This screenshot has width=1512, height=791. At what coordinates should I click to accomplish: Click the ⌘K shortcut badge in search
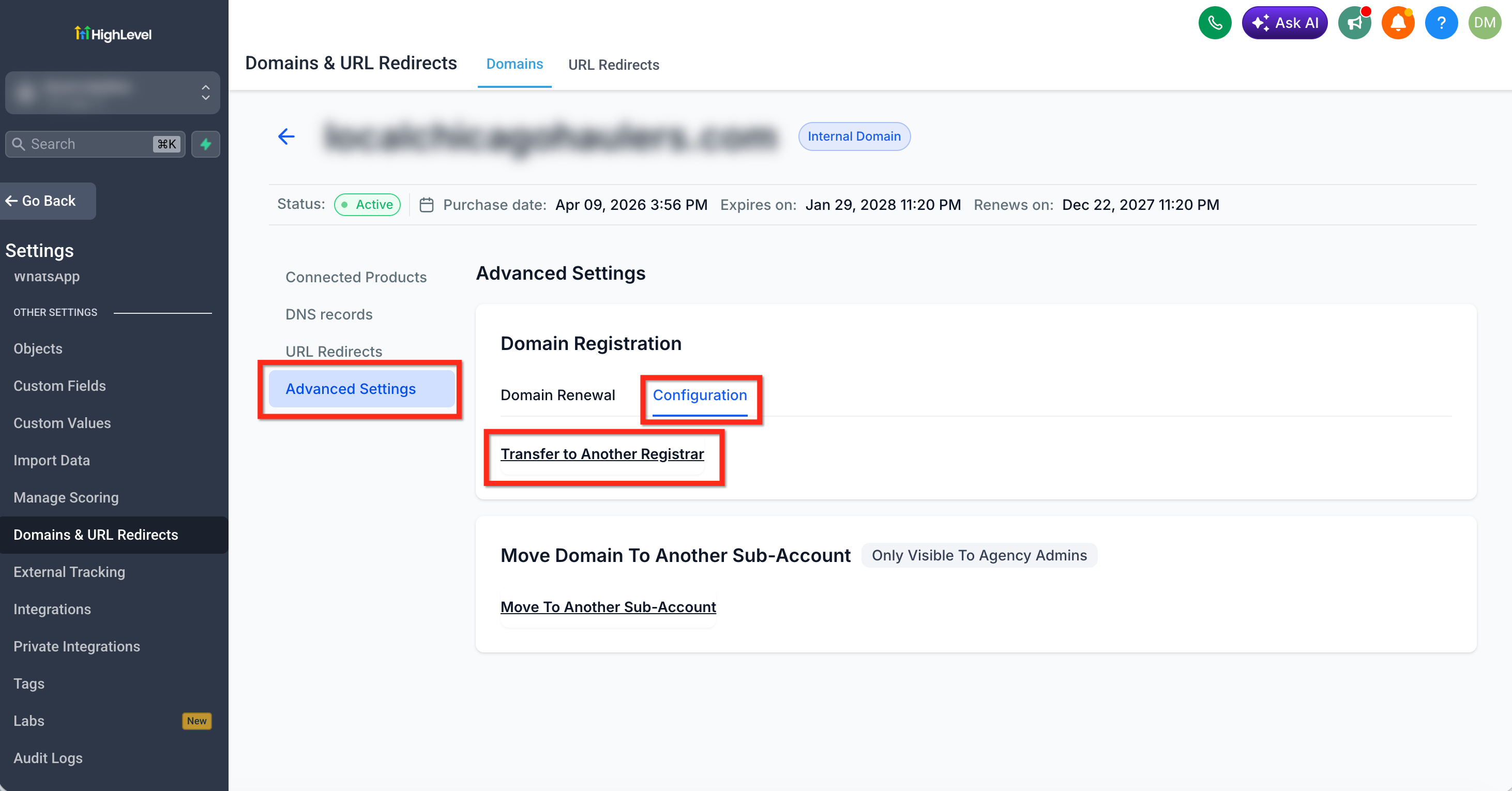[167, 144]
